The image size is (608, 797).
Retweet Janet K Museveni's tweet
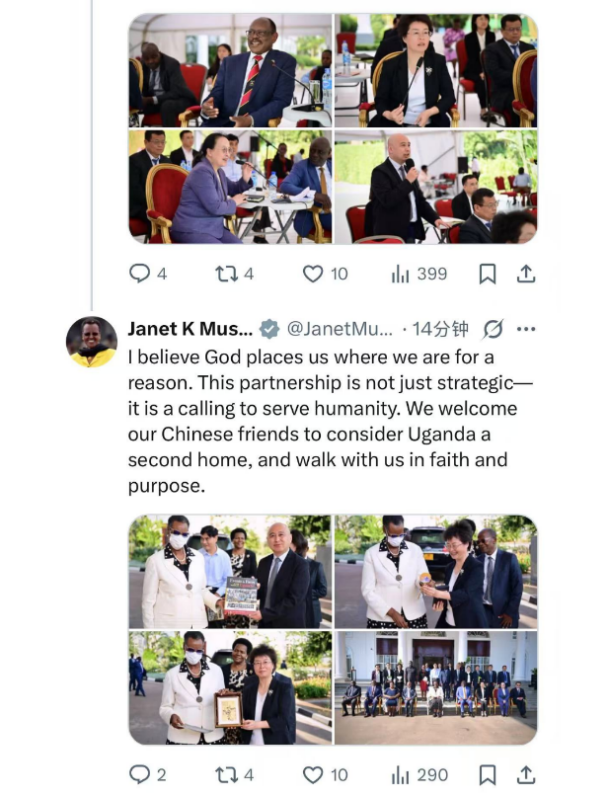click(234, 775)
